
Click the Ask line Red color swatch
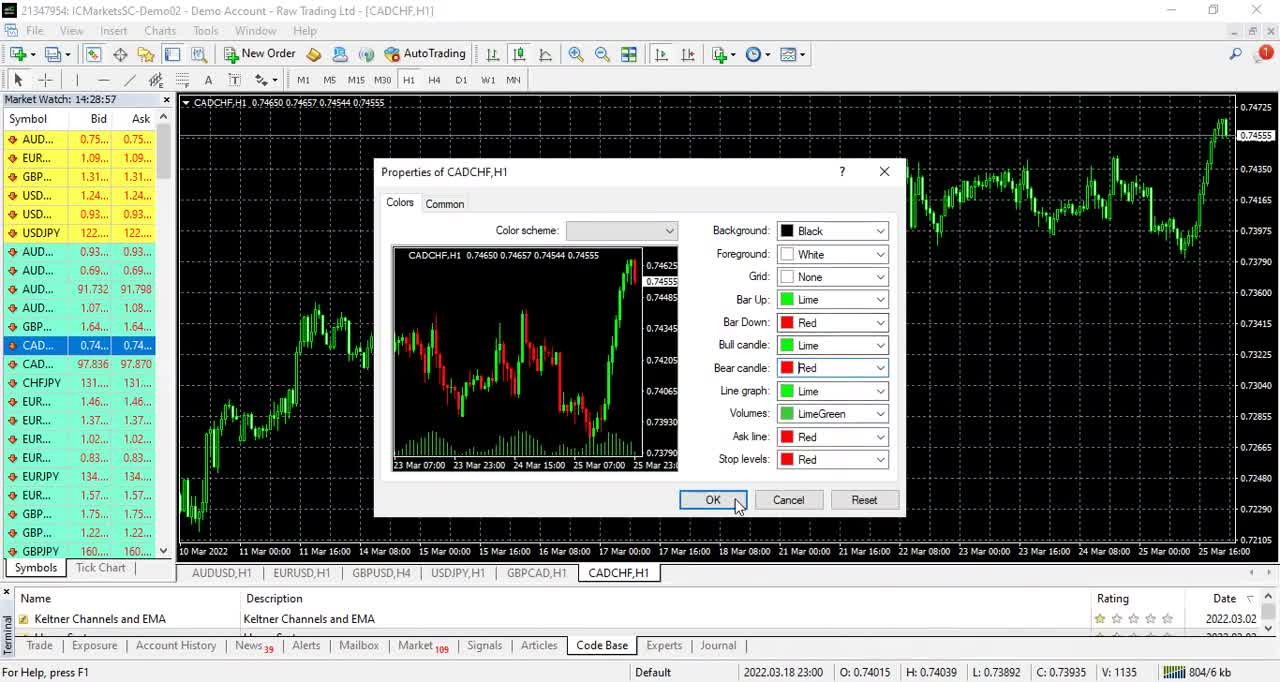[787, 437]
